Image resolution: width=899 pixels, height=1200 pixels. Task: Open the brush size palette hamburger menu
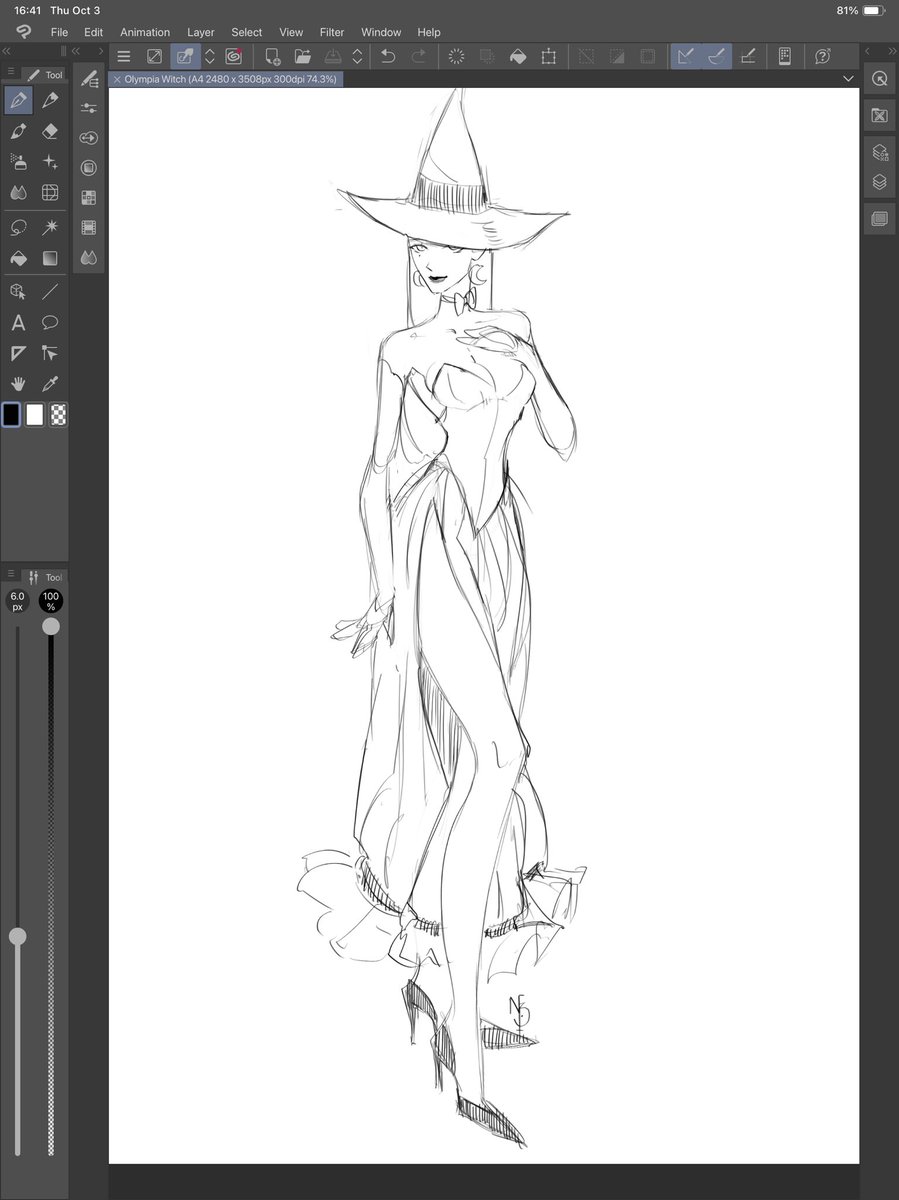click(10, 574)
